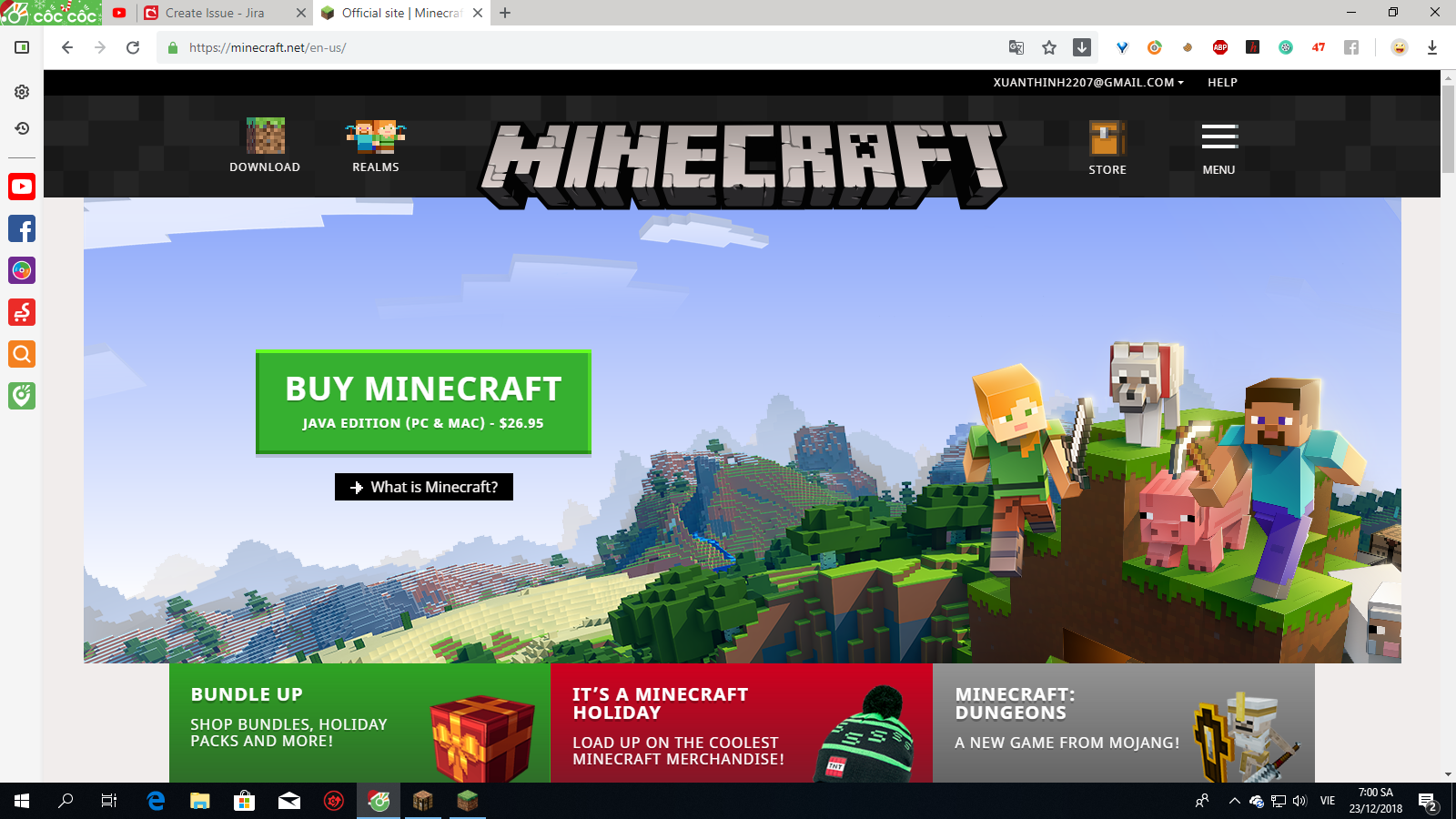Image resolution: width=1456 pixels, height=819 pixels.
Task: Click the Help link
Action: (1222, 82)
